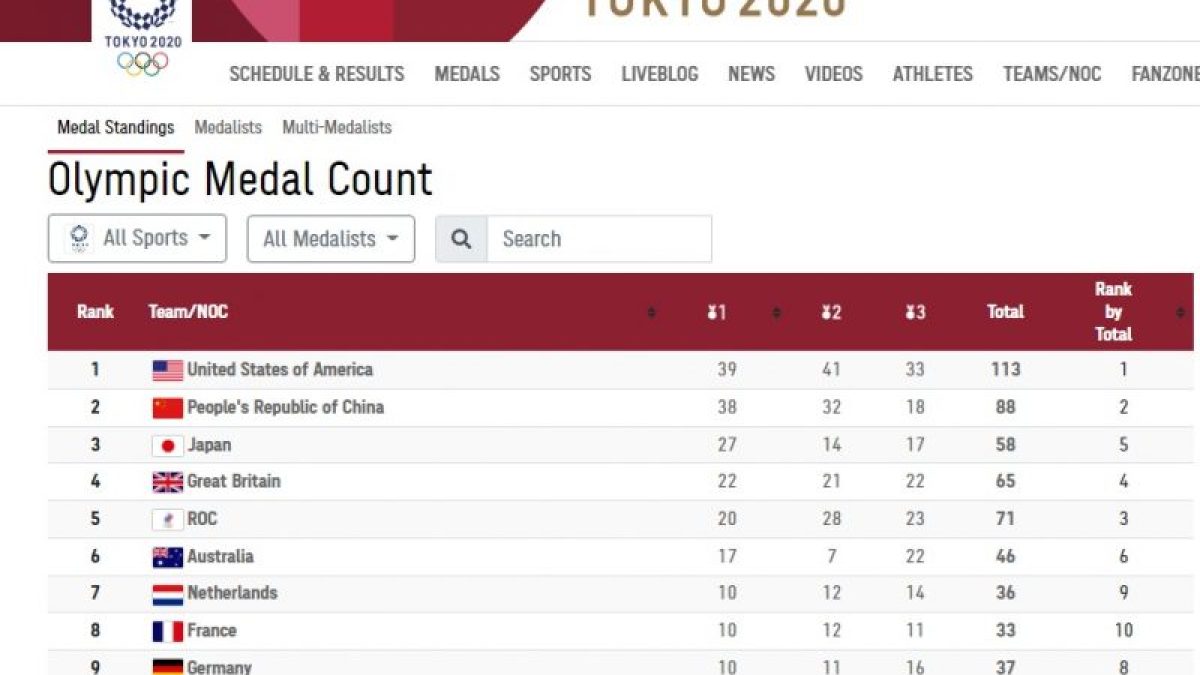Click Netherlands total medals value 36
Viewport: 1200px width, 675px height.
(1006, 593)
